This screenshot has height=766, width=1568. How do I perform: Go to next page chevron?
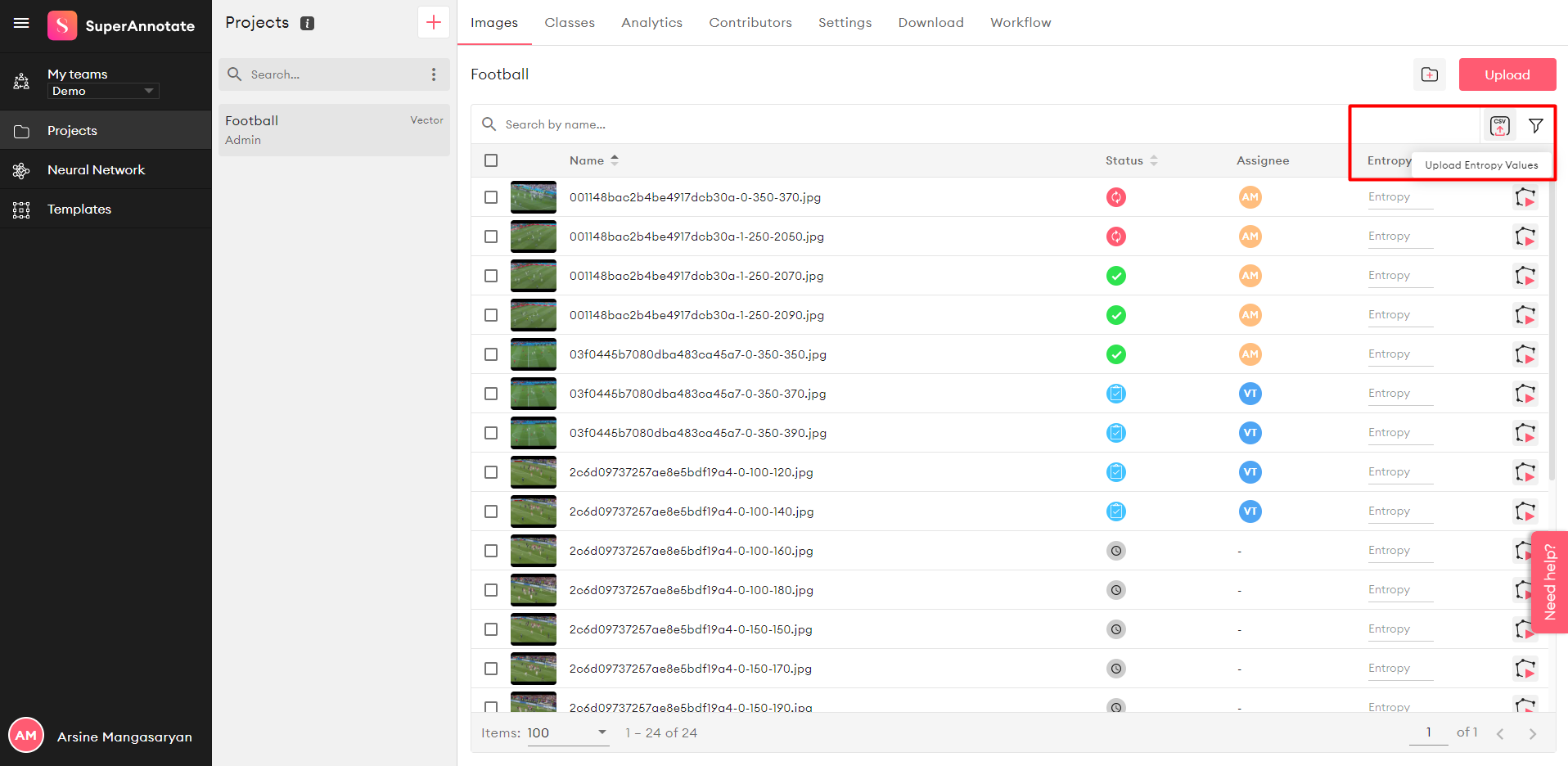tap(1533, 734)
